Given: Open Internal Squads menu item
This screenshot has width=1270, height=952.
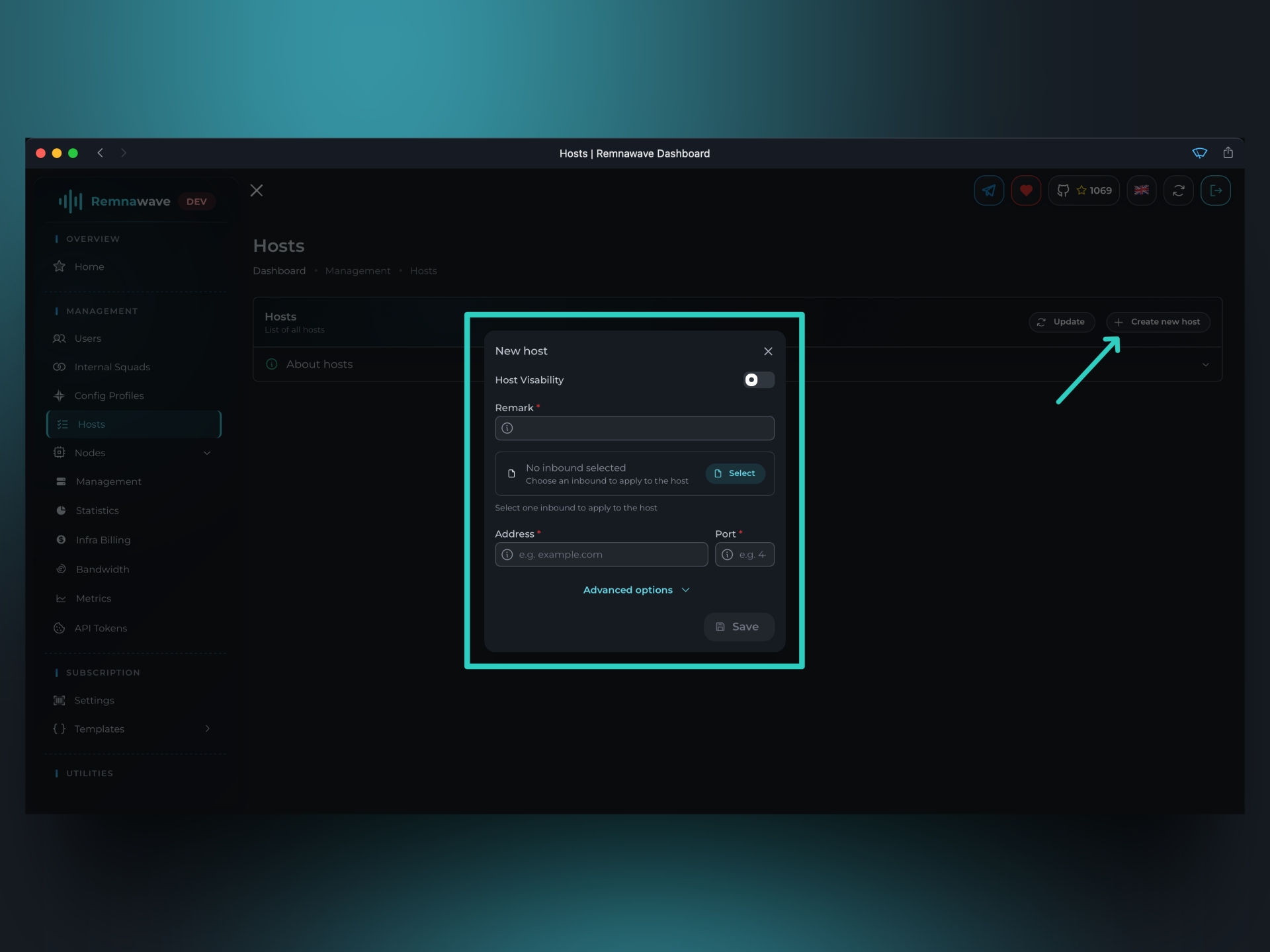Looking at the screenshot, I should click(112, 367).
